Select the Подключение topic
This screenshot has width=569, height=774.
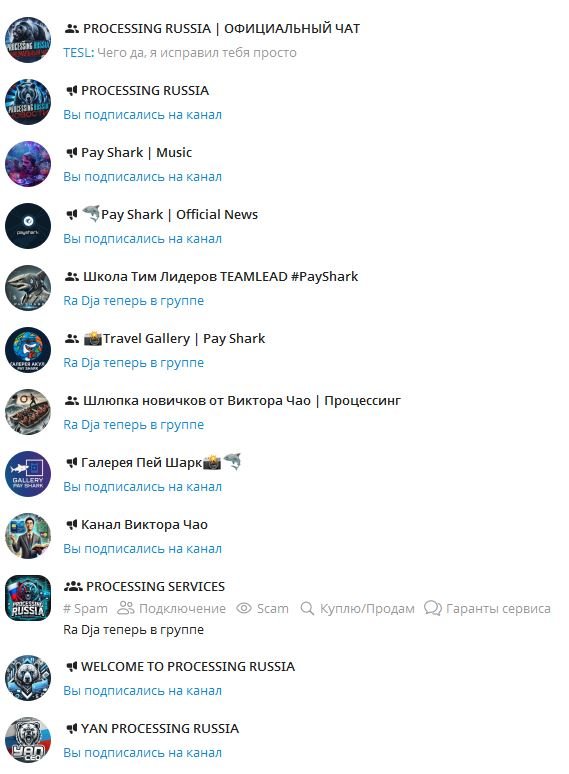[172, 609]
